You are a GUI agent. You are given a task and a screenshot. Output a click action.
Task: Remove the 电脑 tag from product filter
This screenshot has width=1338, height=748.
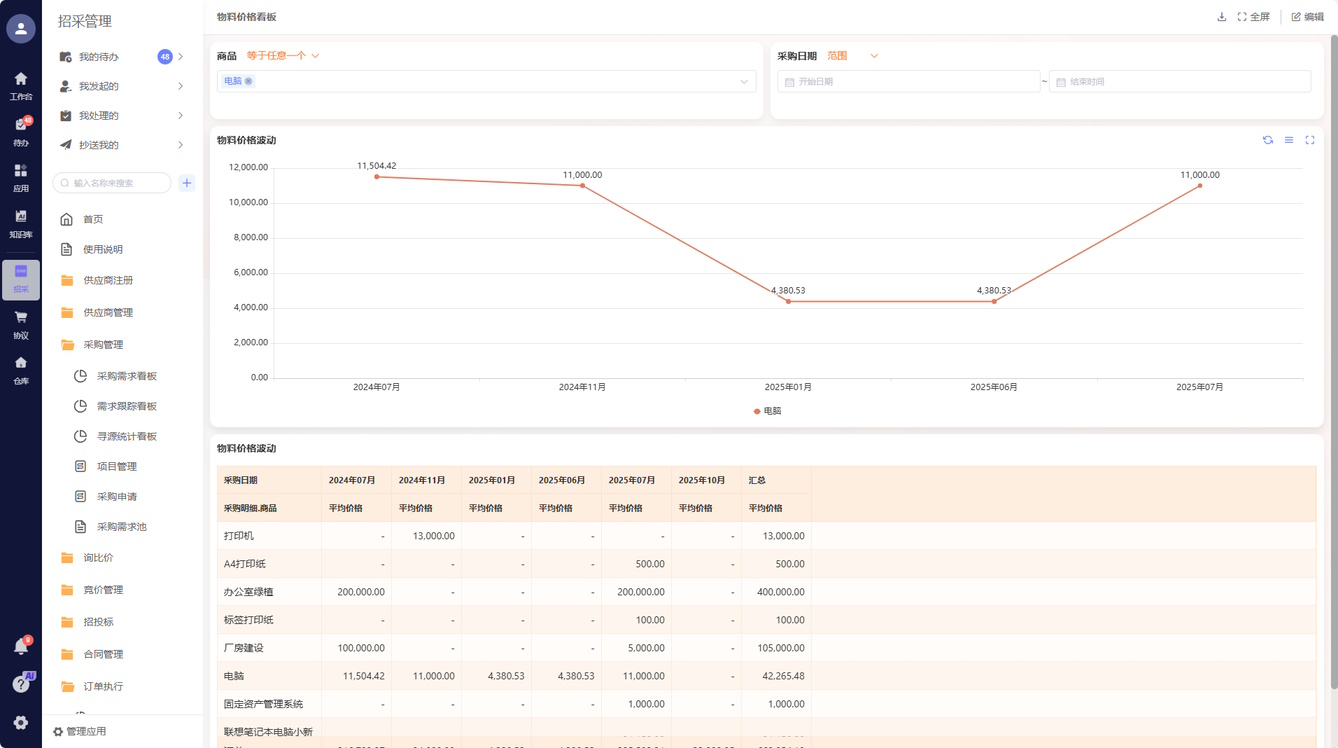click(249, 82)
